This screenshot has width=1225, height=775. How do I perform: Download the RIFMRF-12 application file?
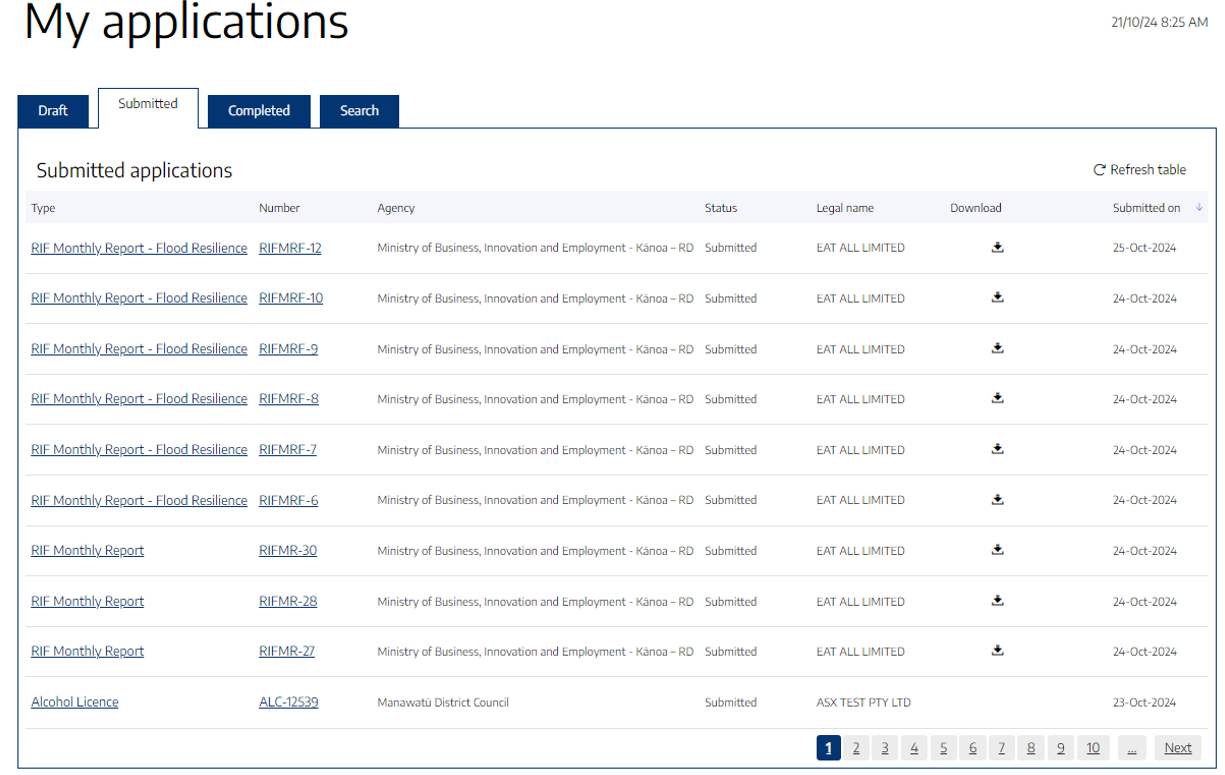(997, 247)
